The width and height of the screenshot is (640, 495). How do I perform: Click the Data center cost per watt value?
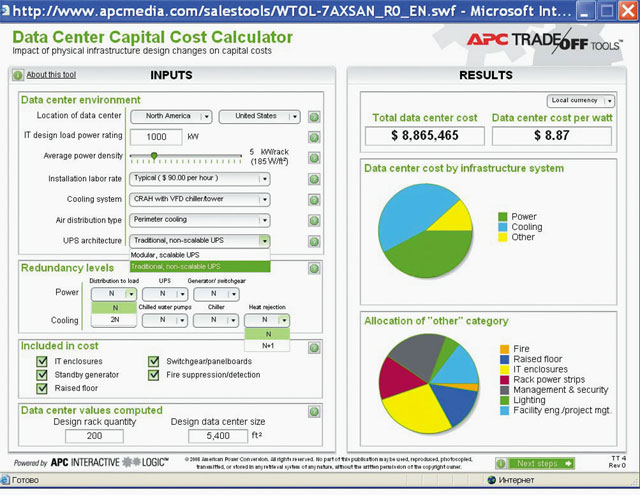point(552,135)
